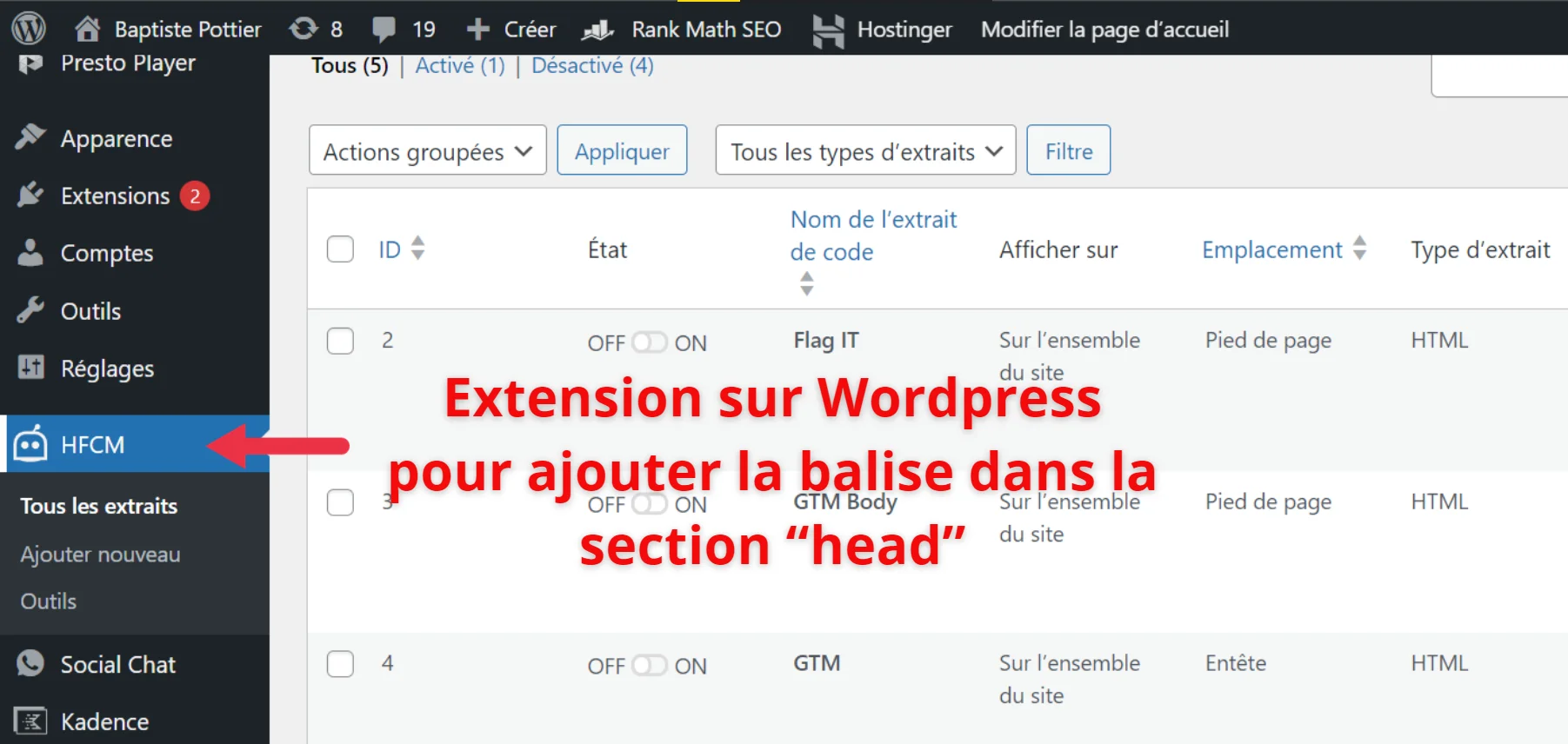
Task: Check the box for snippet ID 2
Action: [x=340, y=340]
